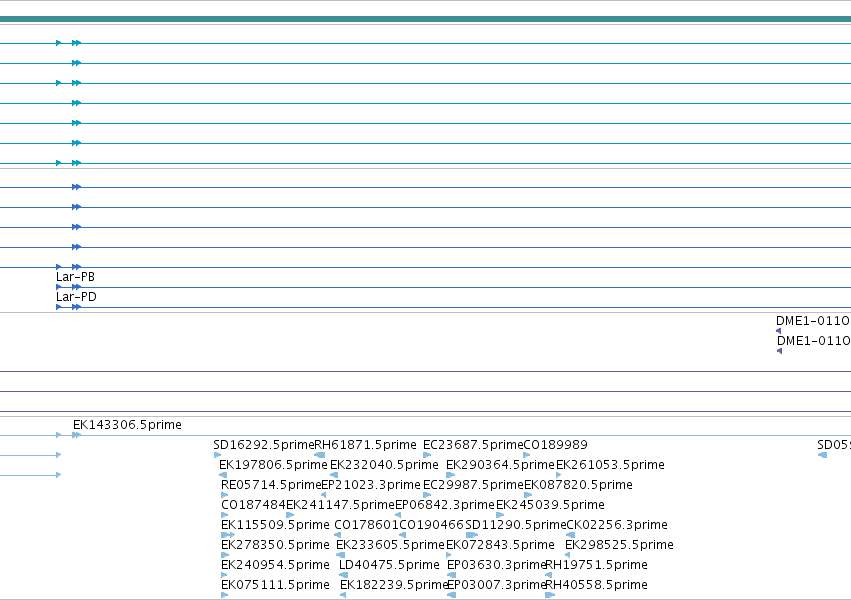This screenshot has width=851, height=600.
Task: Click the EK241147.5prime label
Action: pyautogui.click(x=340, y=505)
